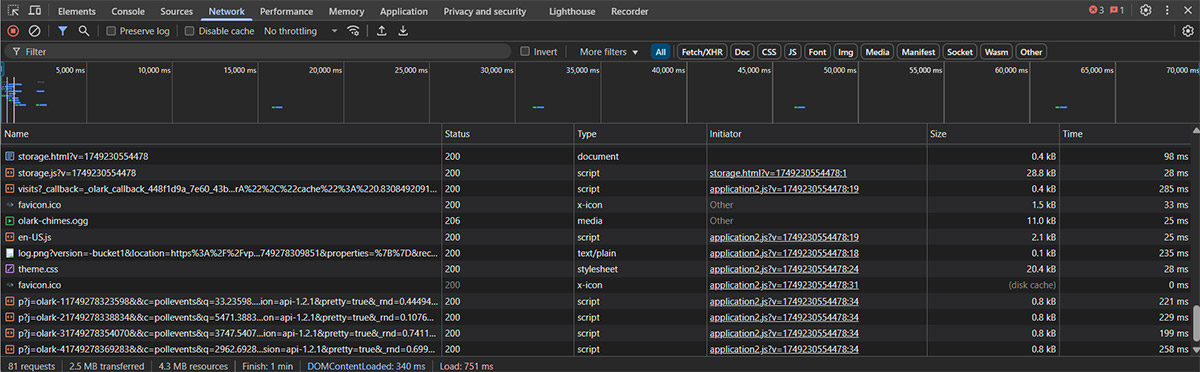This screenshot has height=372, width=1200.
Task: Open the network search magnifier
Action: click(84, 31)
